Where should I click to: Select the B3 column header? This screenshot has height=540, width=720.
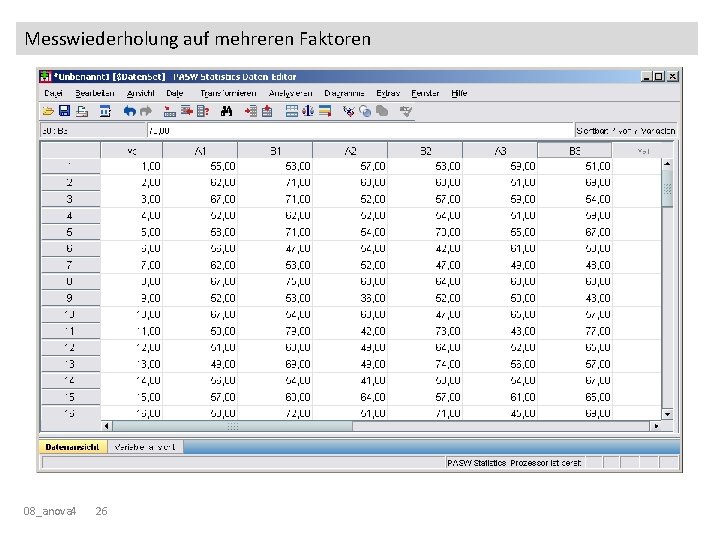coord(574,151)
